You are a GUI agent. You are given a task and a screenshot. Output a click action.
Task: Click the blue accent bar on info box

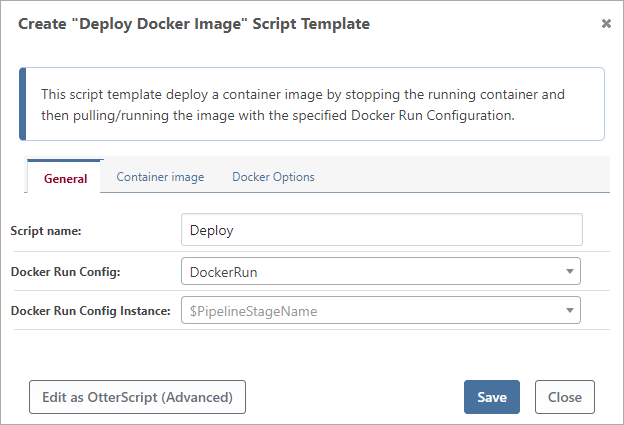point(23,104)
